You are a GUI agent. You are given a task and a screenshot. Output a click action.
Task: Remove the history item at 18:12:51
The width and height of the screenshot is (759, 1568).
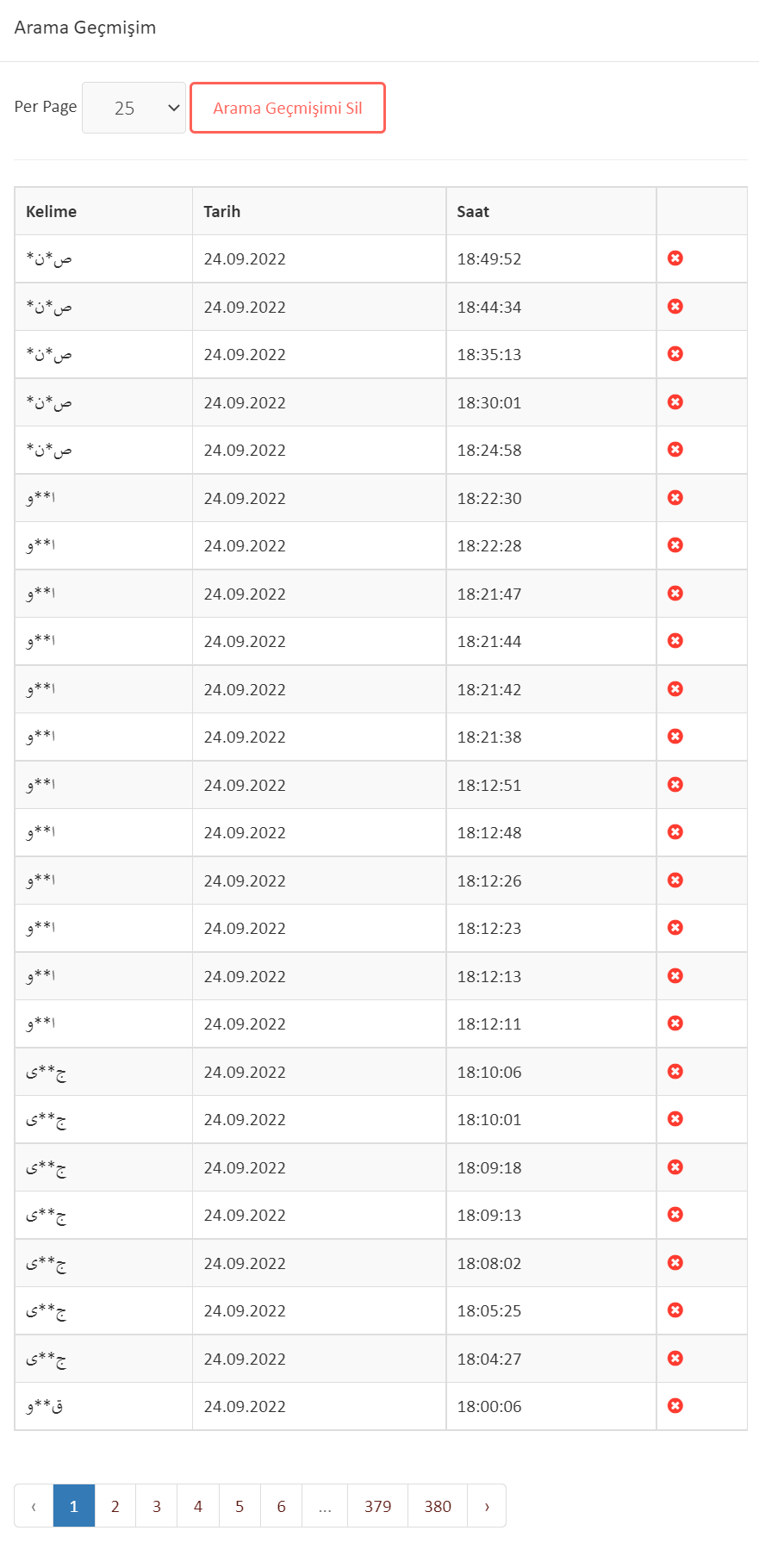coord(675,784)
